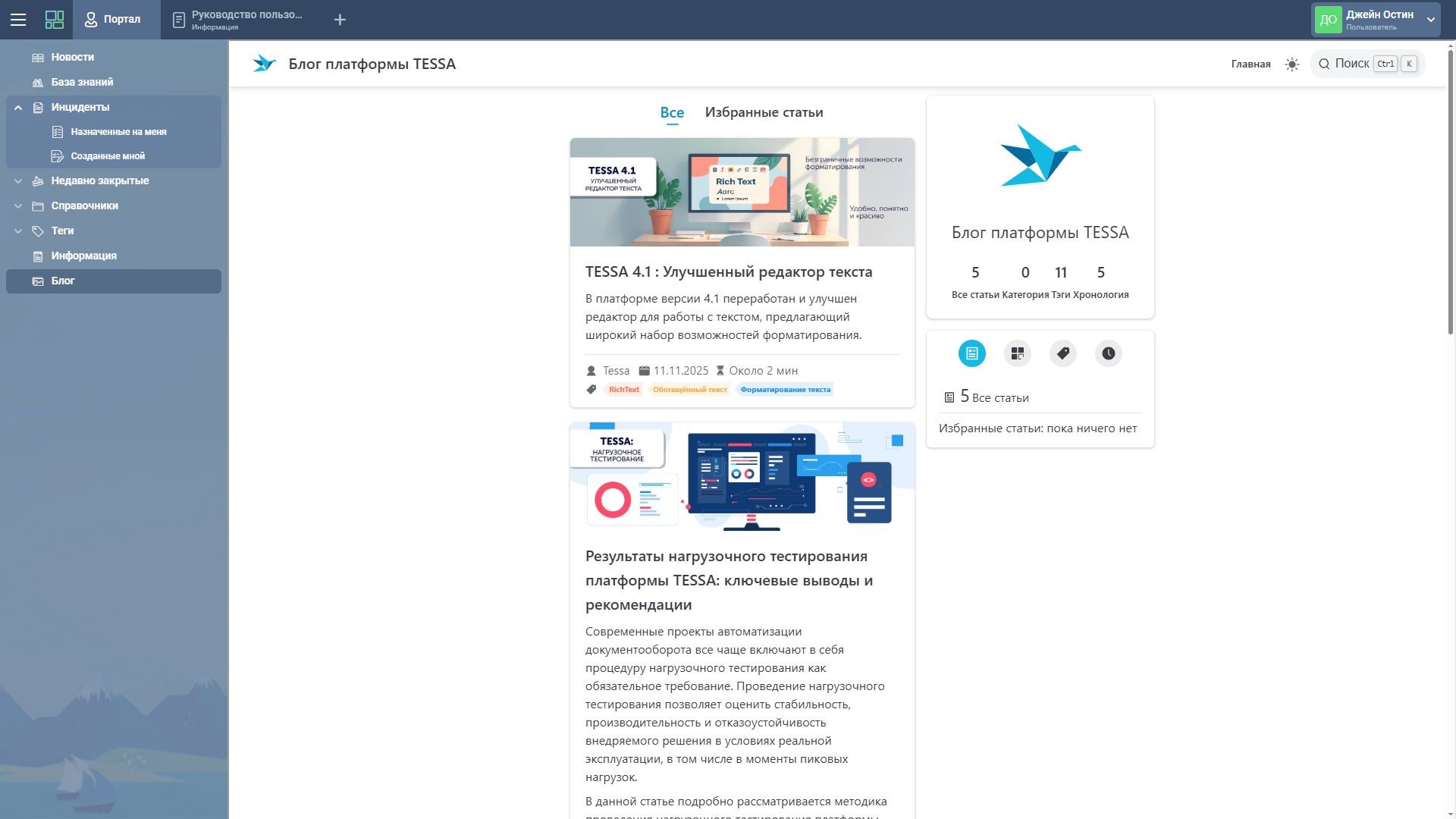Click the categories grid icon in blog sidebar
This screenshot has height=819, width=1456.
(1017, 353)
